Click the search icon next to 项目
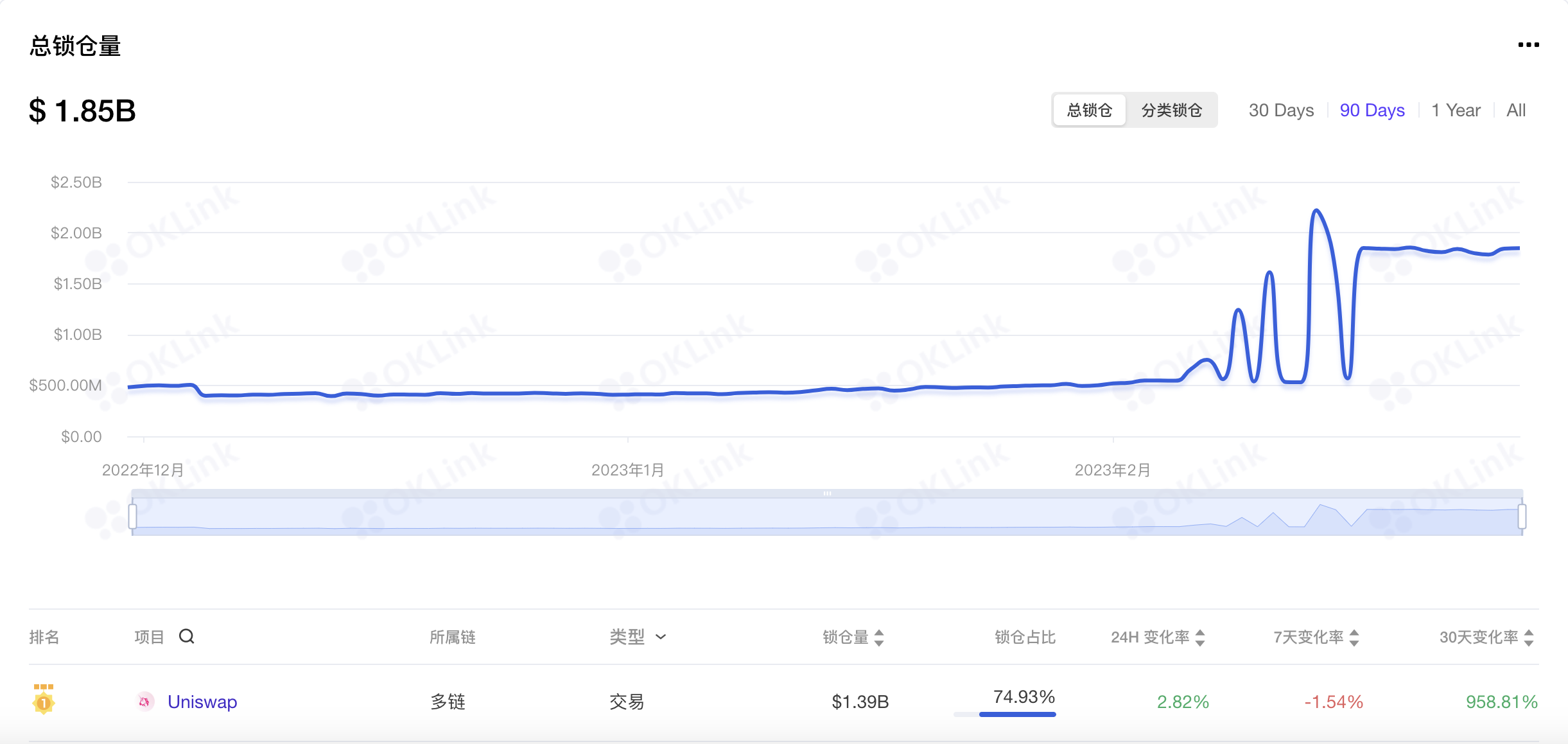The image size is (1568, 744). pos(186,636)
